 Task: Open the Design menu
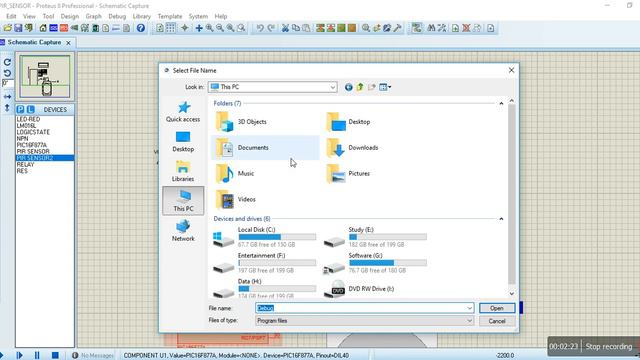[70, 16]
